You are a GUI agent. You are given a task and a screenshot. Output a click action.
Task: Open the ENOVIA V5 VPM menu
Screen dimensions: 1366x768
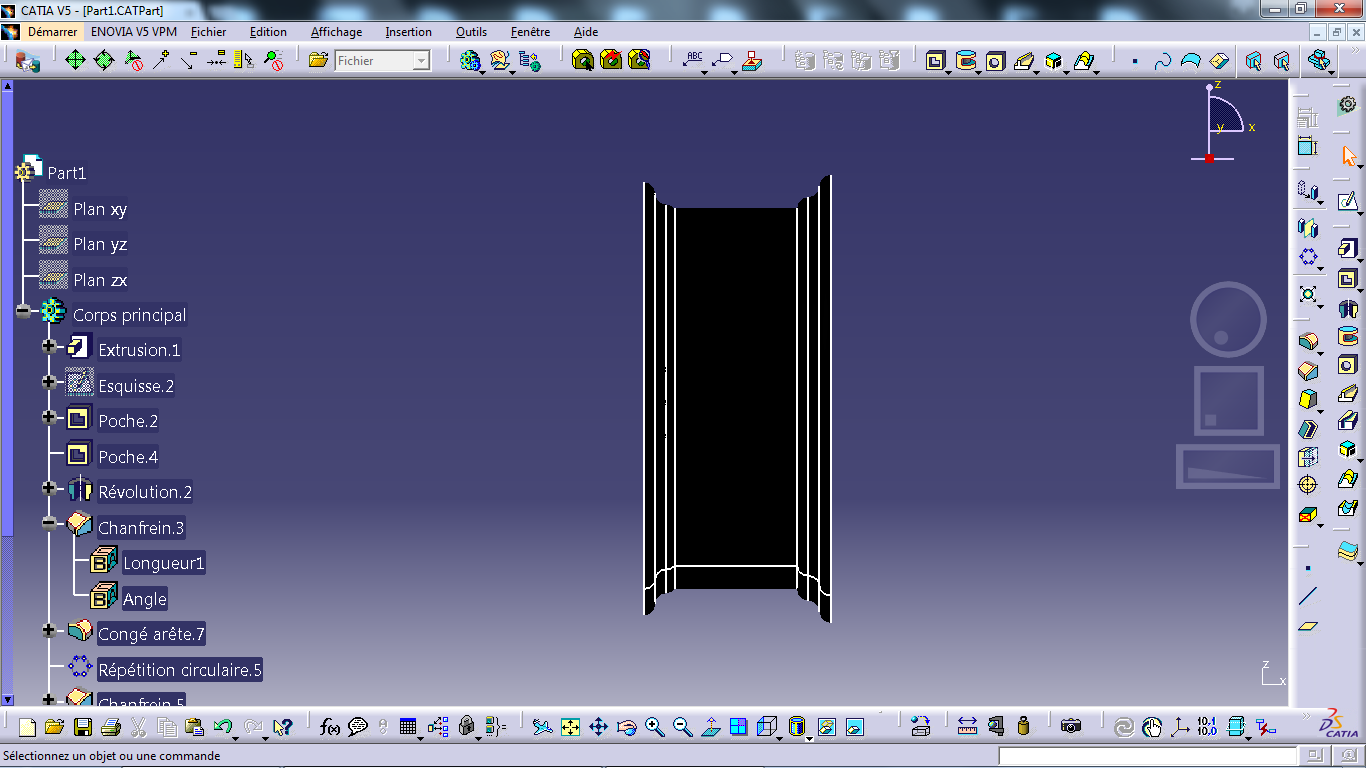[133, 32]
